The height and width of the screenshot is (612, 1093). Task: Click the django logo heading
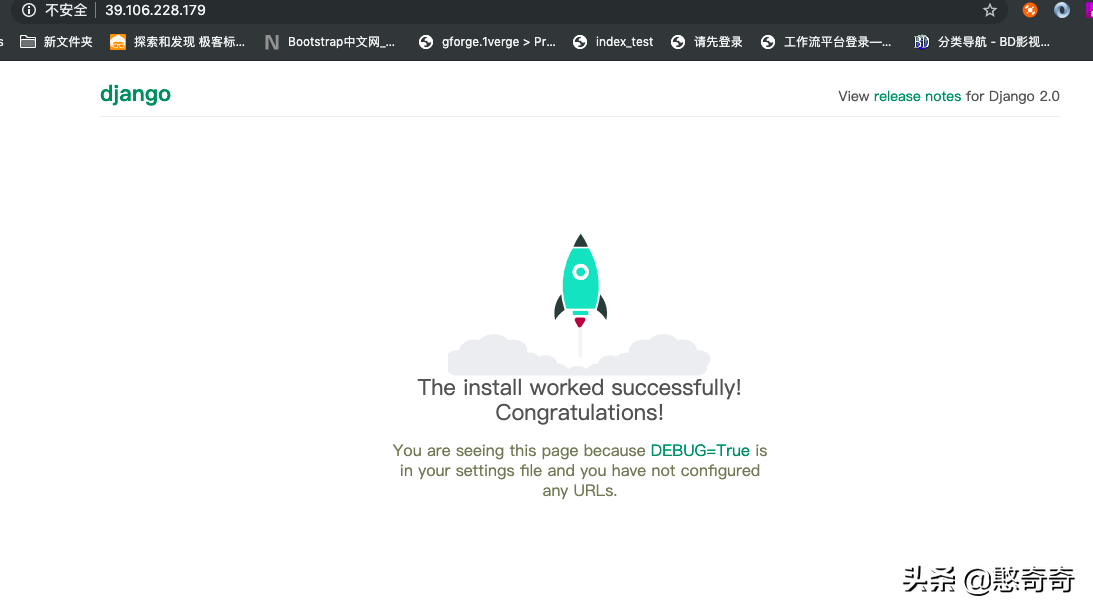135,94
